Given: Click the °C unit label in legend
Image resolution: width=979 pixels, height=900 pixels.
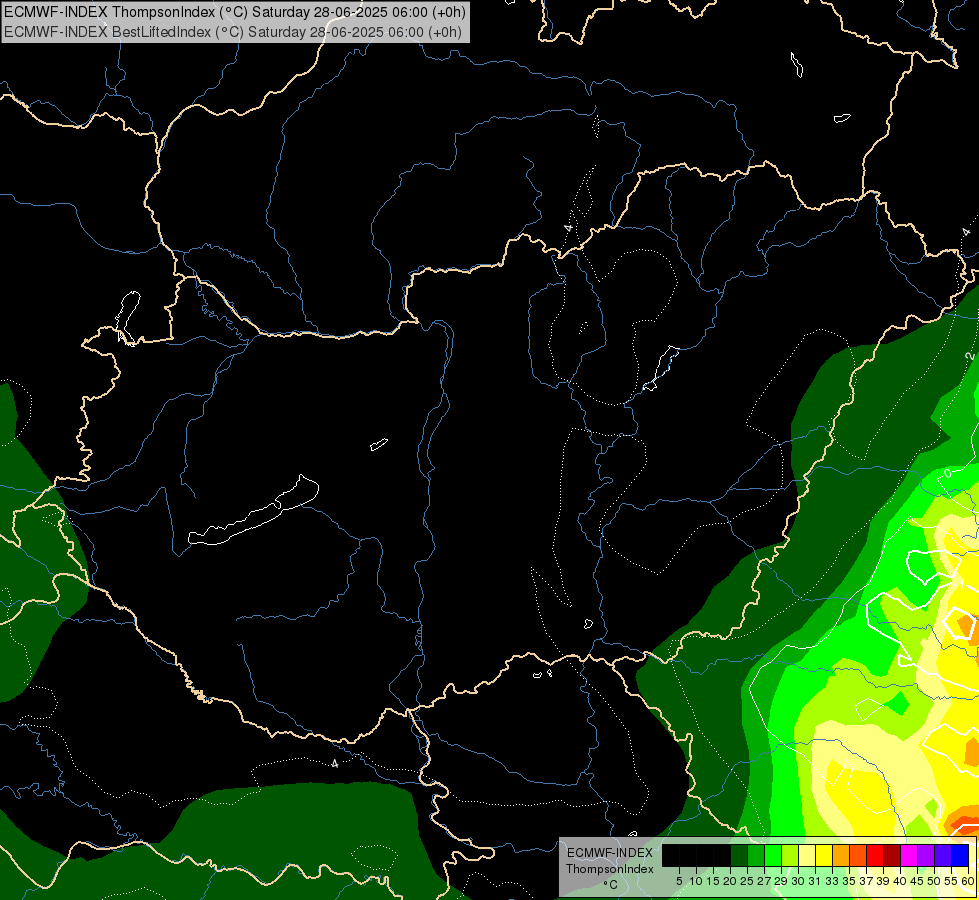Looking at the screenshot, I should click(x=610, y=885).
